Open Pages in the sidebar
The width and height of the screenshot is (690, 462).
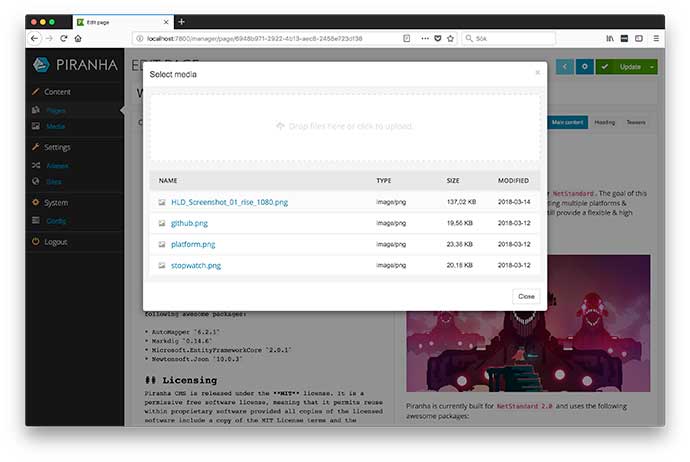[x=57, y=110]
